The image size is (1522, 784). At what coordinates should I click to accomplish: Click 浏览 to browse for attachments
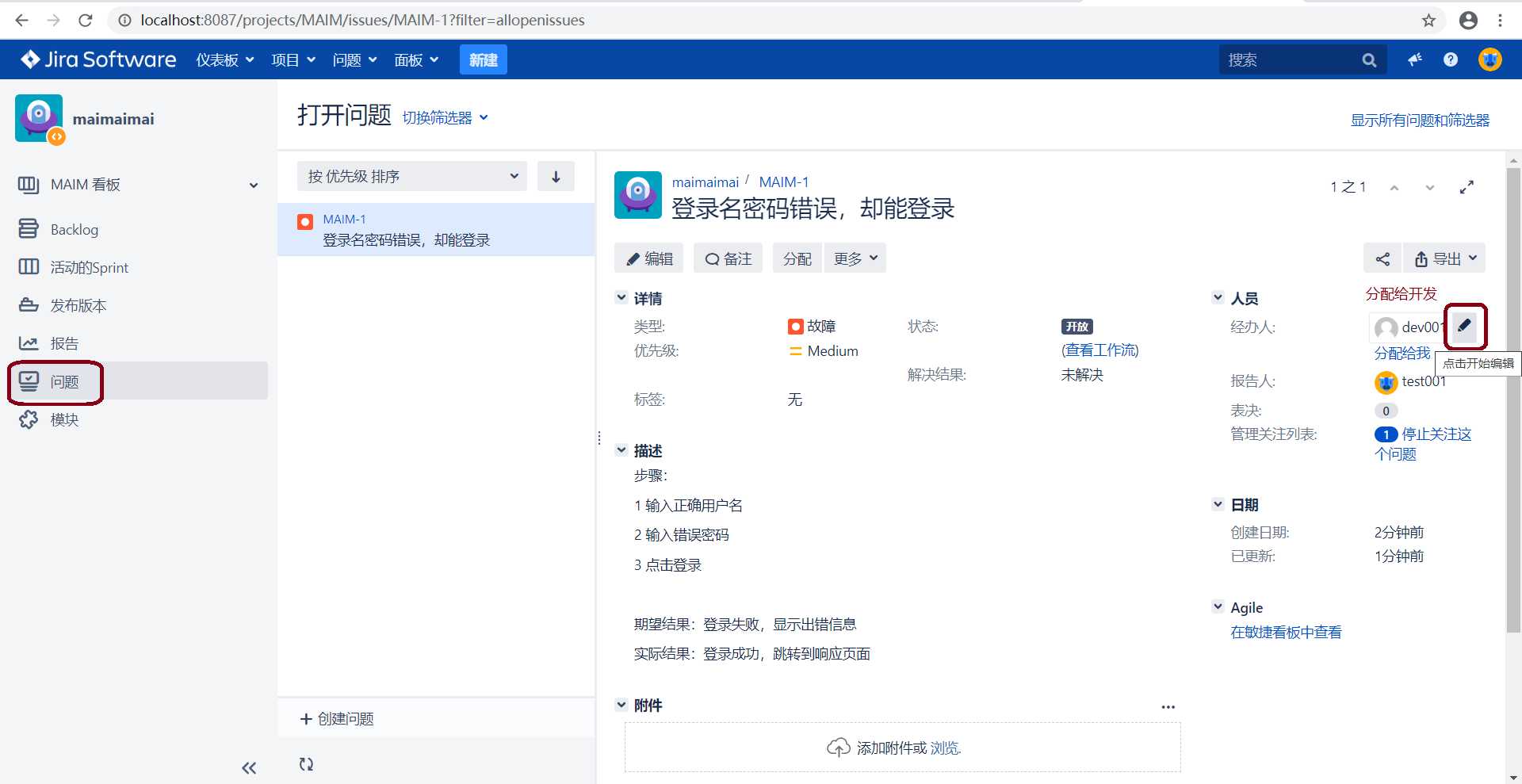pyautogui.click(x=944, y=748)
